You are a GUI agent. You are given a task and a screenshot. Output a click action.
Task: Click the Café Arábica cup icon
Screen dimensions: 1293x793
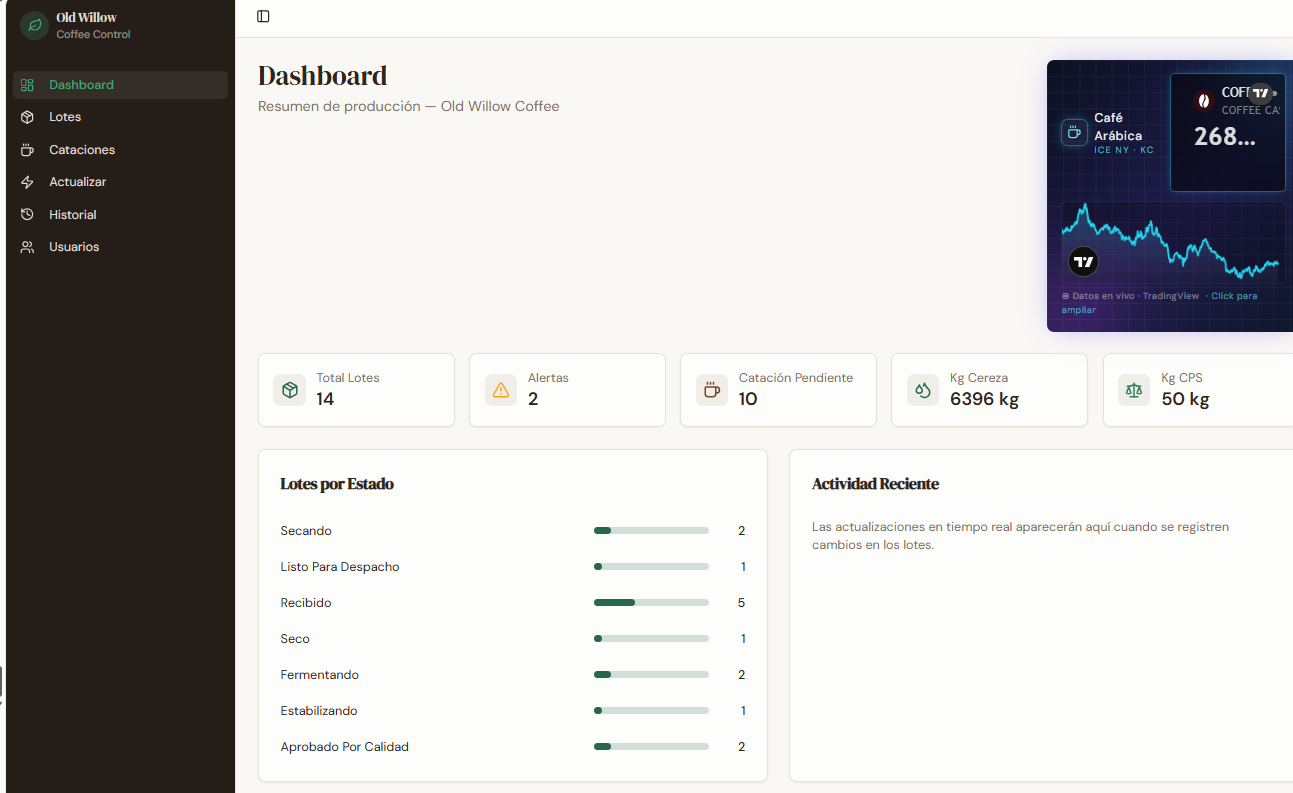pos(1074,132)
